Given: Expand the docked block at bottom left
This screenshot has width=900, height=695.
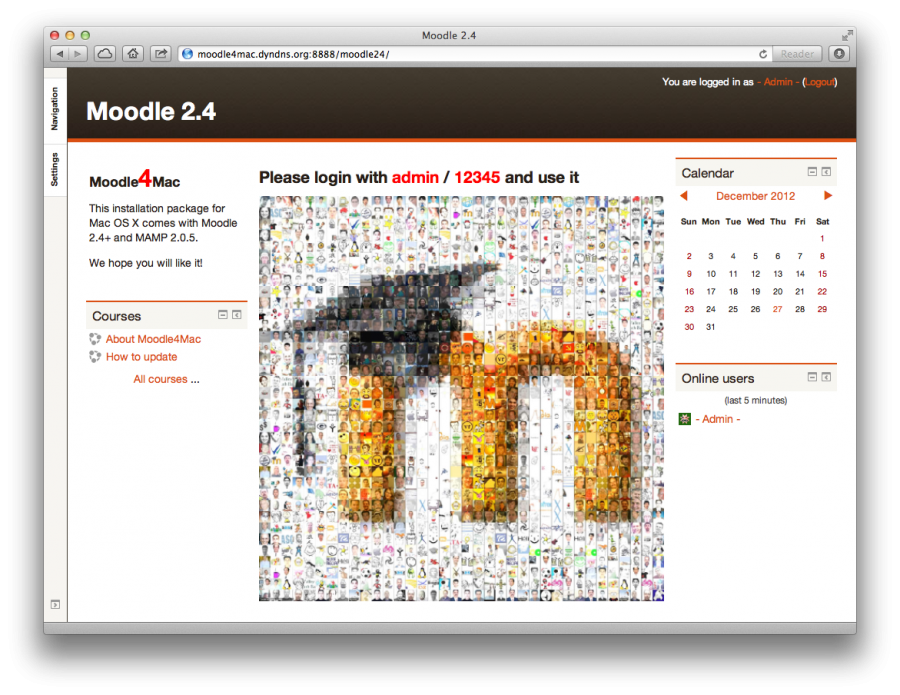Looking at the screenshot, I should pos(55,604).
